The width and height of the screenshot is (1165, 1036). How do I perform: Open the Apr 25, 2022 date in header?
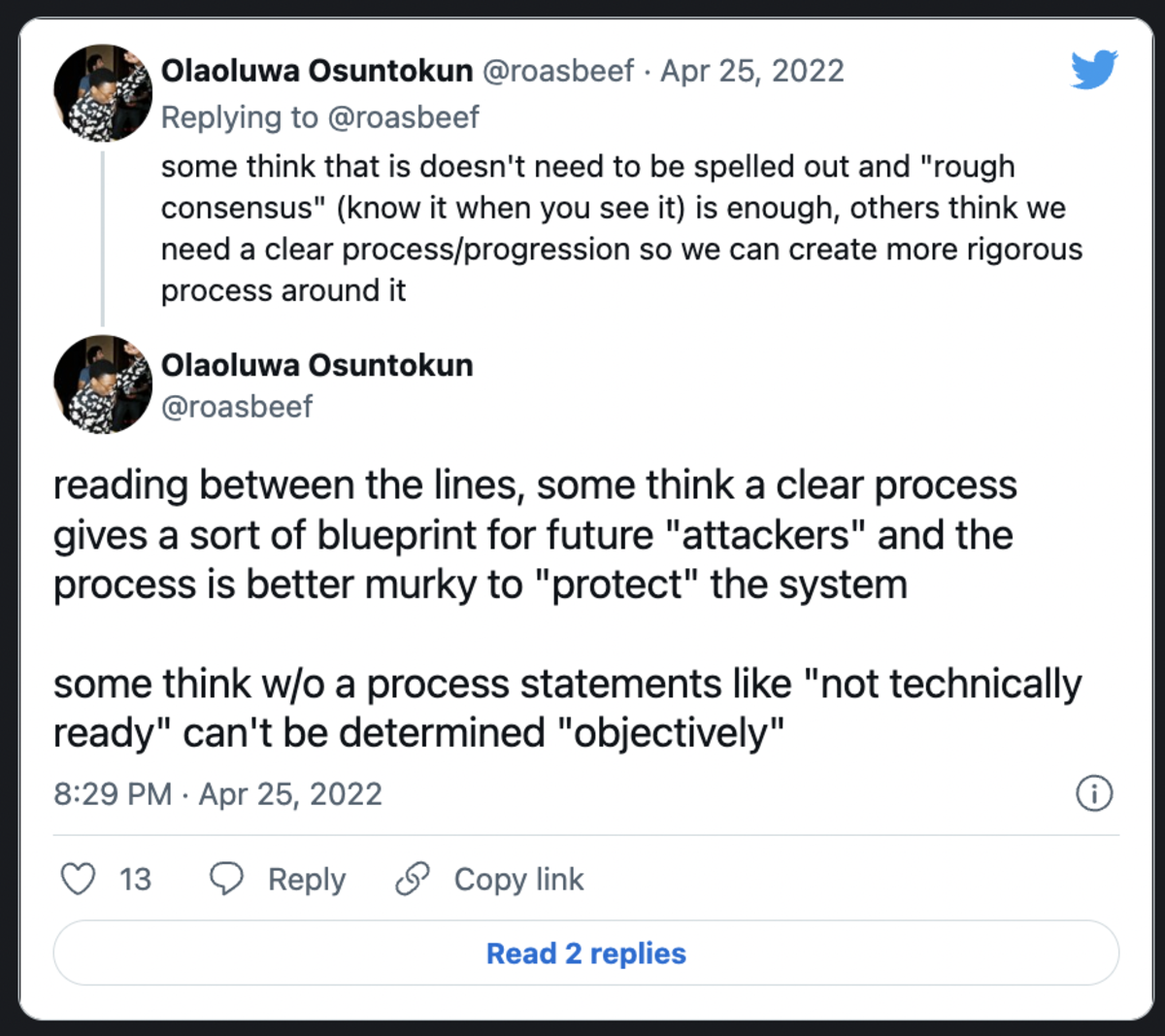tap(752, 71)
